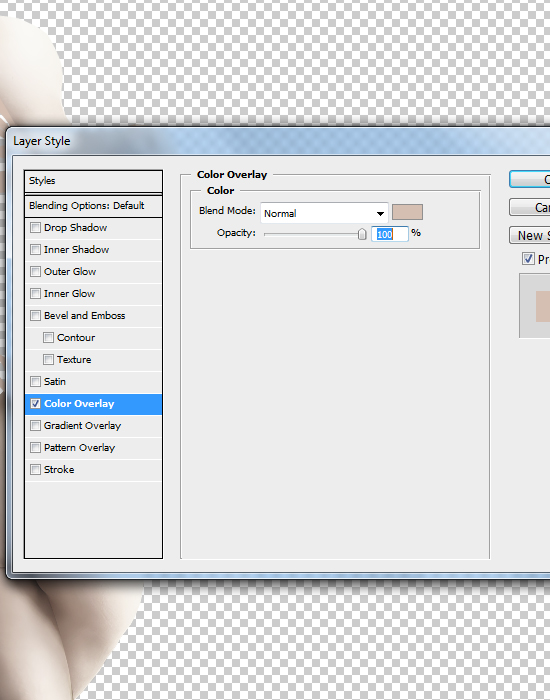The width and height of the screenshot is (550, 700).
Task: Enable the Gradient Overlay checkbox
Action: tap(35, 425)
